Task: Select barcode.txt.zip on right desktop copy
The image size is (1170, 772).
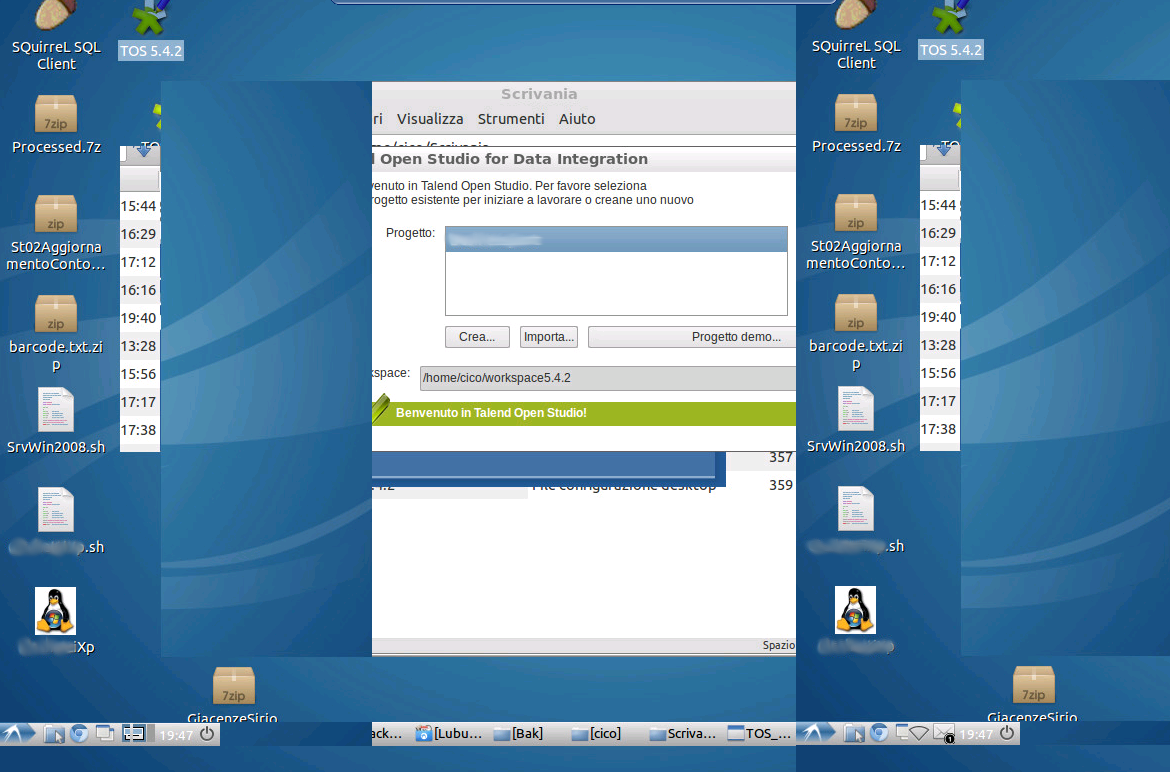Action: coord(856,333)
